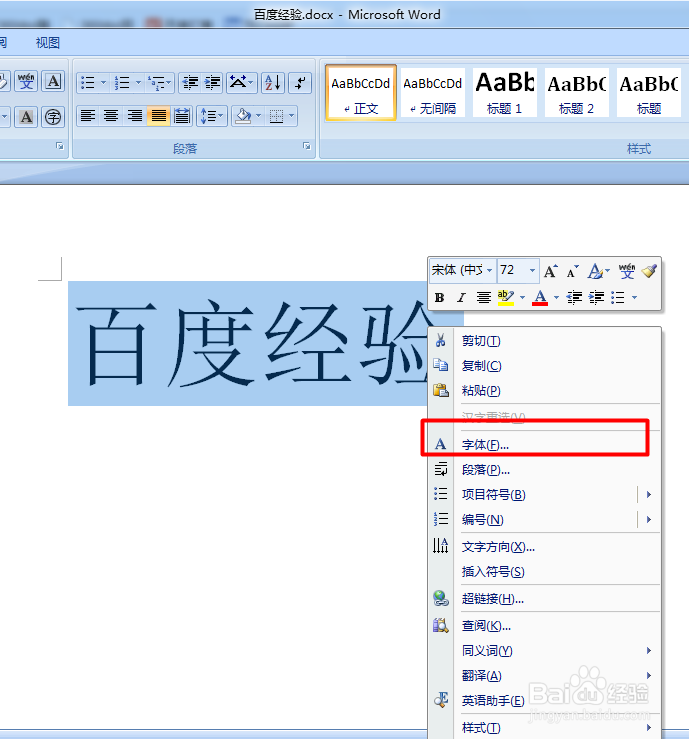
Task: Toggle italic in mini toolbar
Action: 461,297
